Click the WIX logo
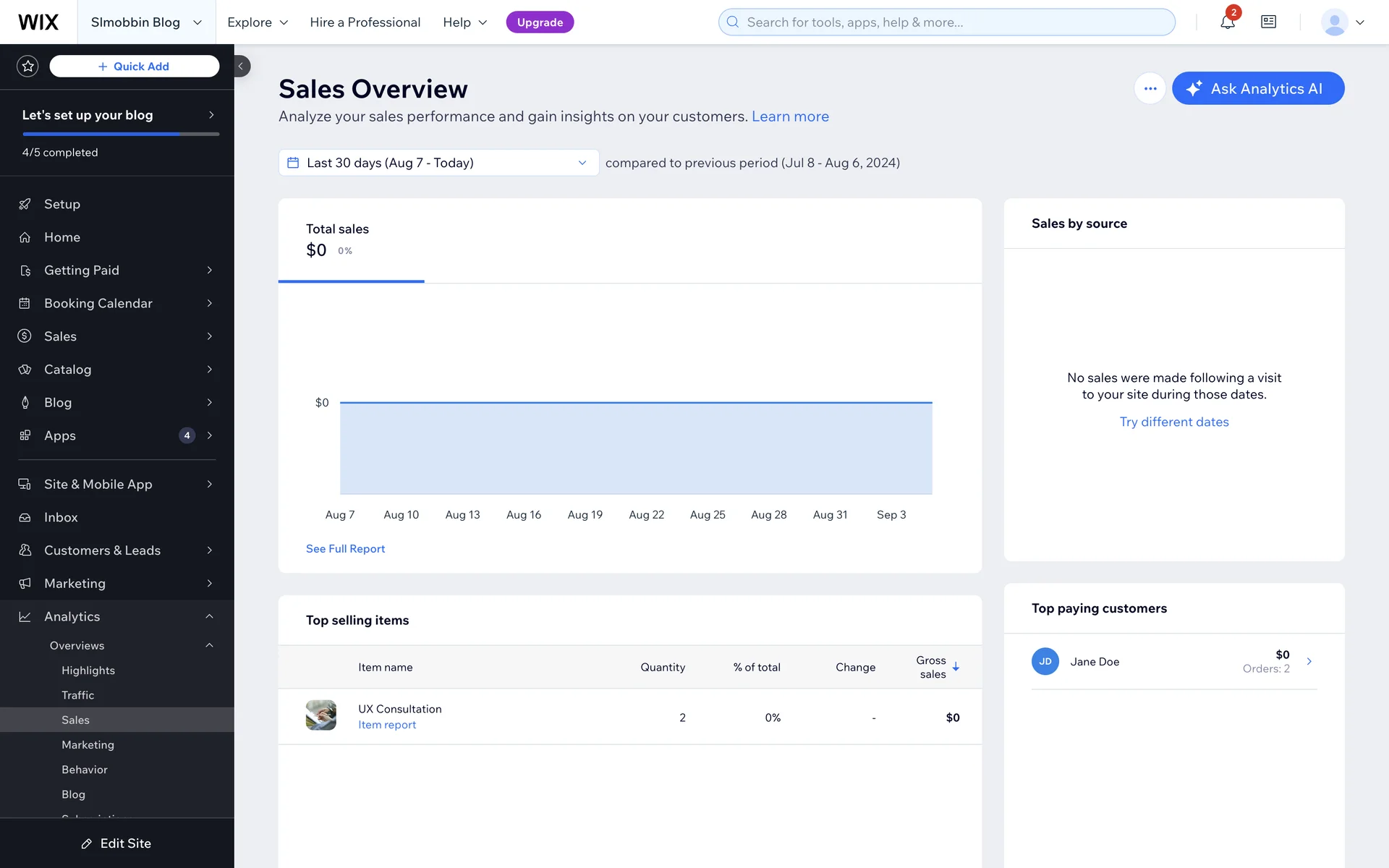The width and height of the screenshot is (1389, 868). tap(38, 22)
